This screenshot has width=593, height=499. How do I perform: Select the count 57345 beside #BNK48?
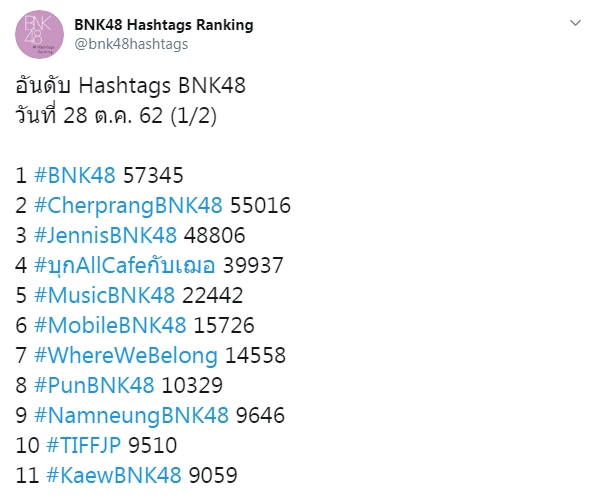153,175
